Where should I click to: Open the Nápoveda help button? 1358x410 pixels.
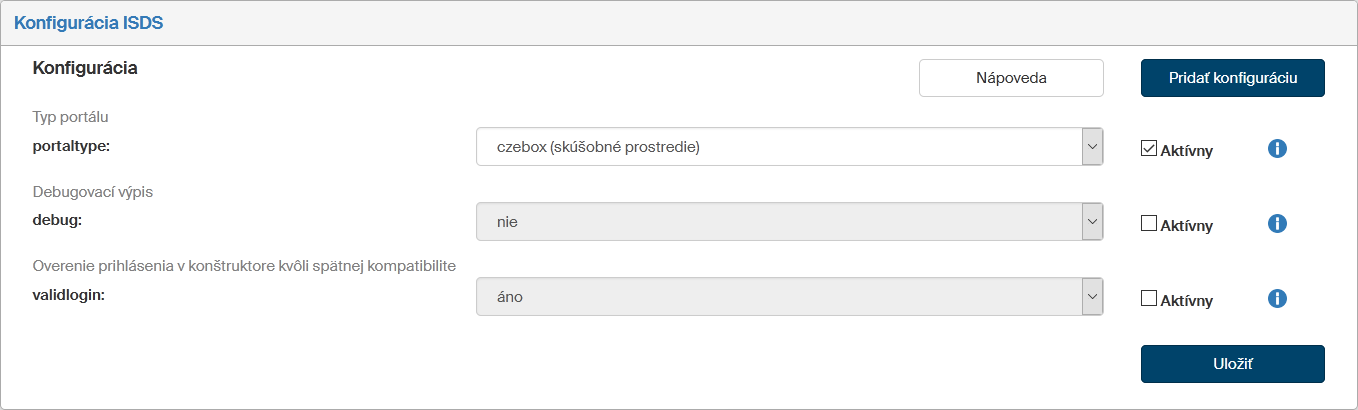tap(1011, 78)
